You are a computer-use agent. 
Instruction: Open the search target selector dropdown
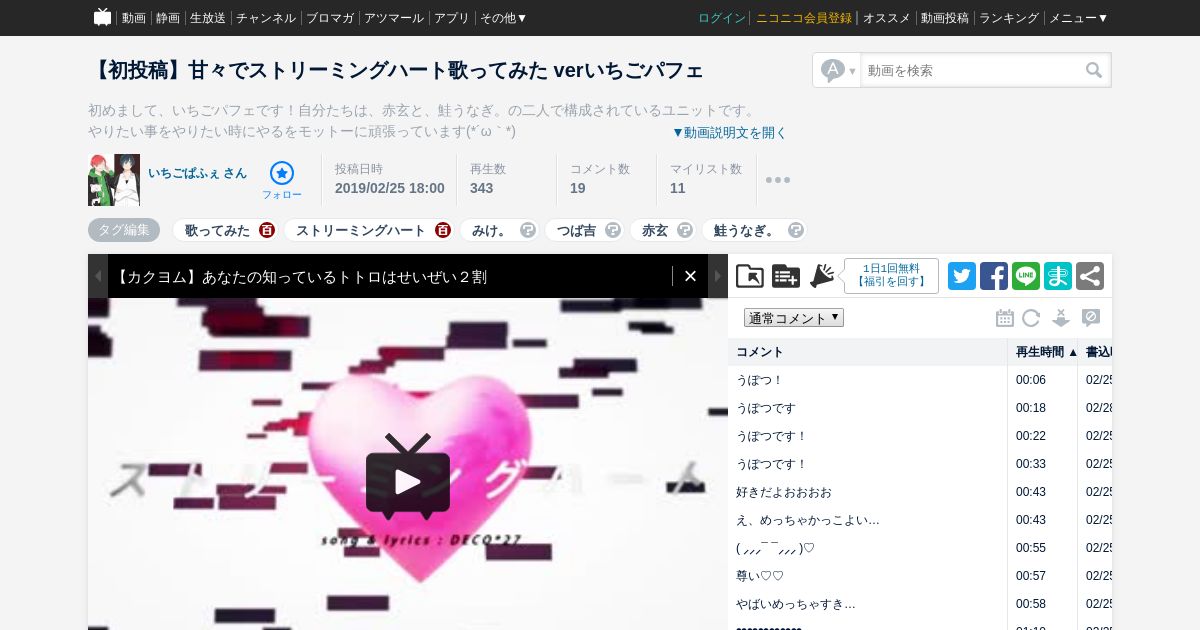click(x=838, y=70)
